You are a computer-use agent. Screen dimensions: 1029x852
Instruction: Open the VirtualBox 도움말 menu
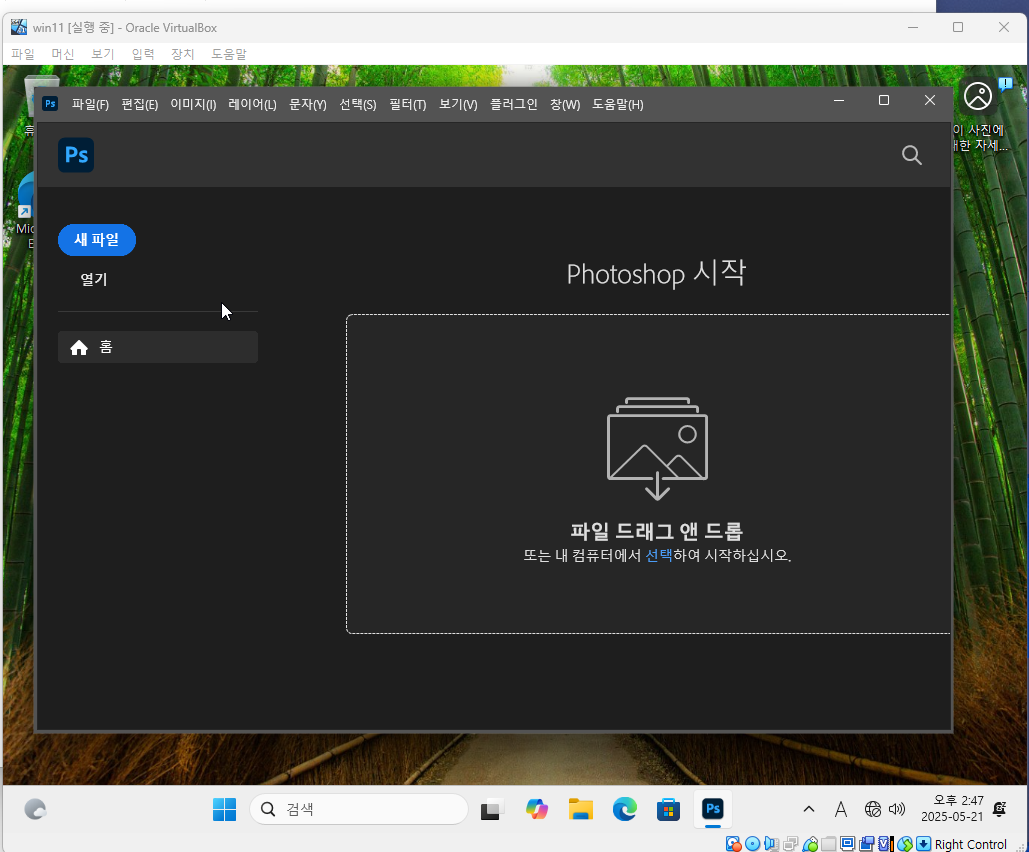[228, 54]
